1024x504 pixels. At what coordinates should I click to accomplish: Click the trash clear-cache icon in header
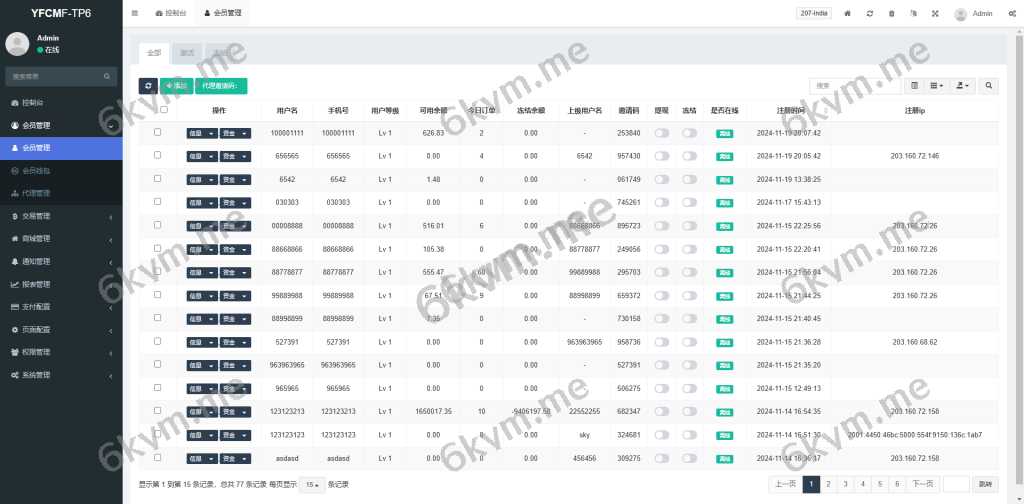[890, 14]
